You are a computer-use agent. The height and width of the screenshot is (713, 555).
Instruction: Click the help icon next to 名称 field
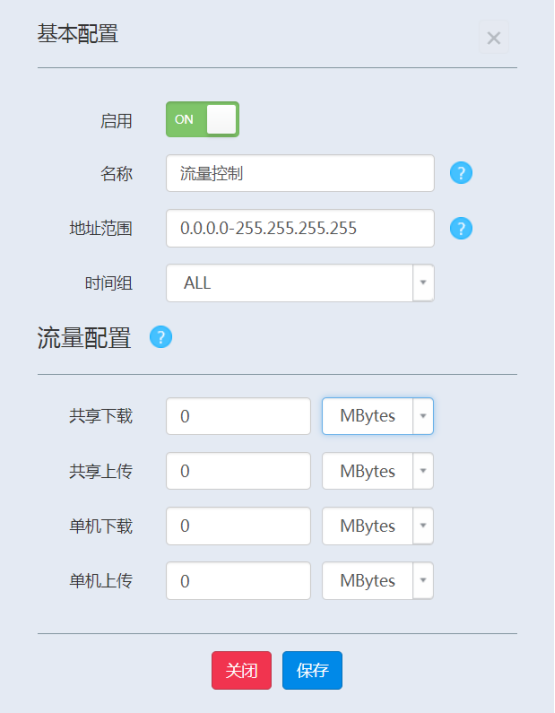point(461,173)
